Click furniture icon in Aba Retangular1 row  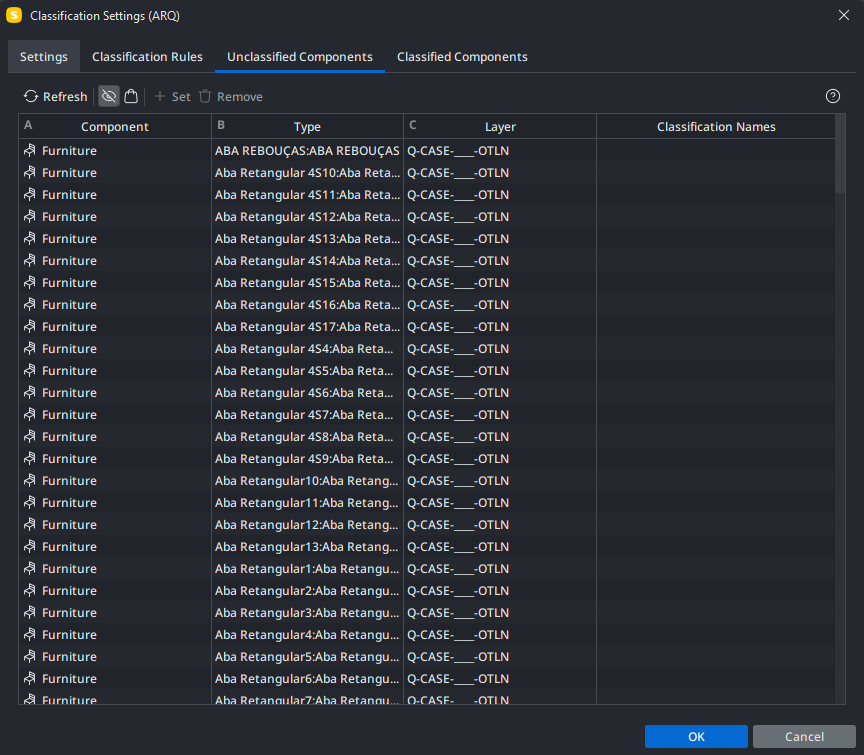(x=30, y=569)
